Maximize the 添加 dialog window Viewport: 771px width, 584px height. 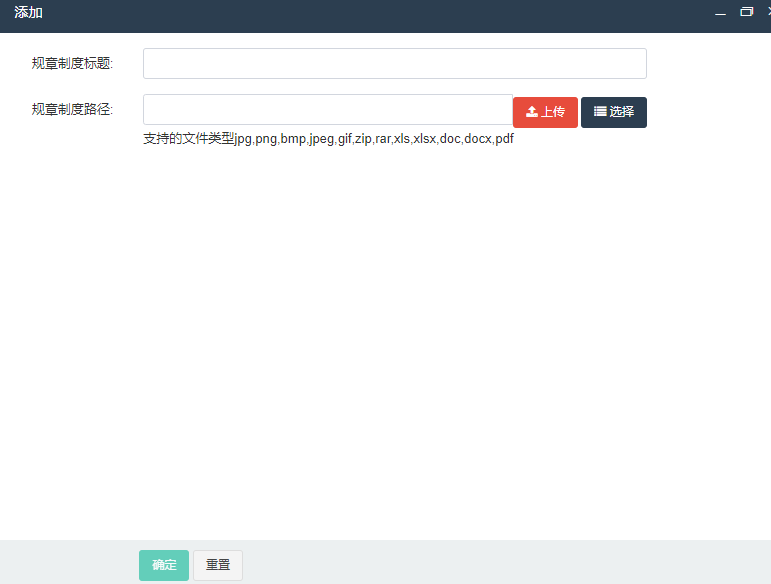click(x=746, y=12)
